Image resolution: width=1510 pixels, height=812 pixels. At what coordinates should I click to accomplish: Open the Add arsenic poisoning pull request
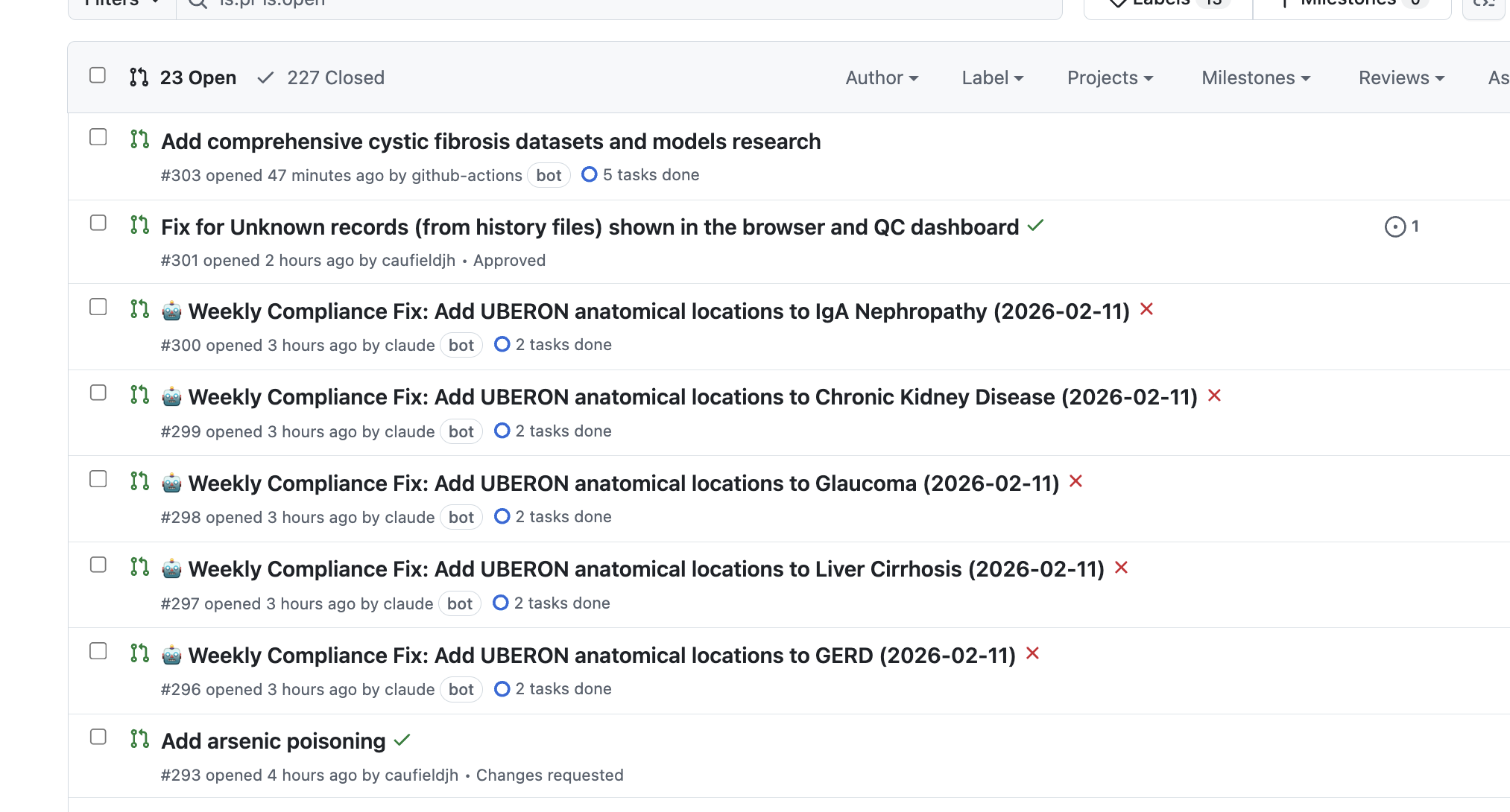click(x=274, y=741)
